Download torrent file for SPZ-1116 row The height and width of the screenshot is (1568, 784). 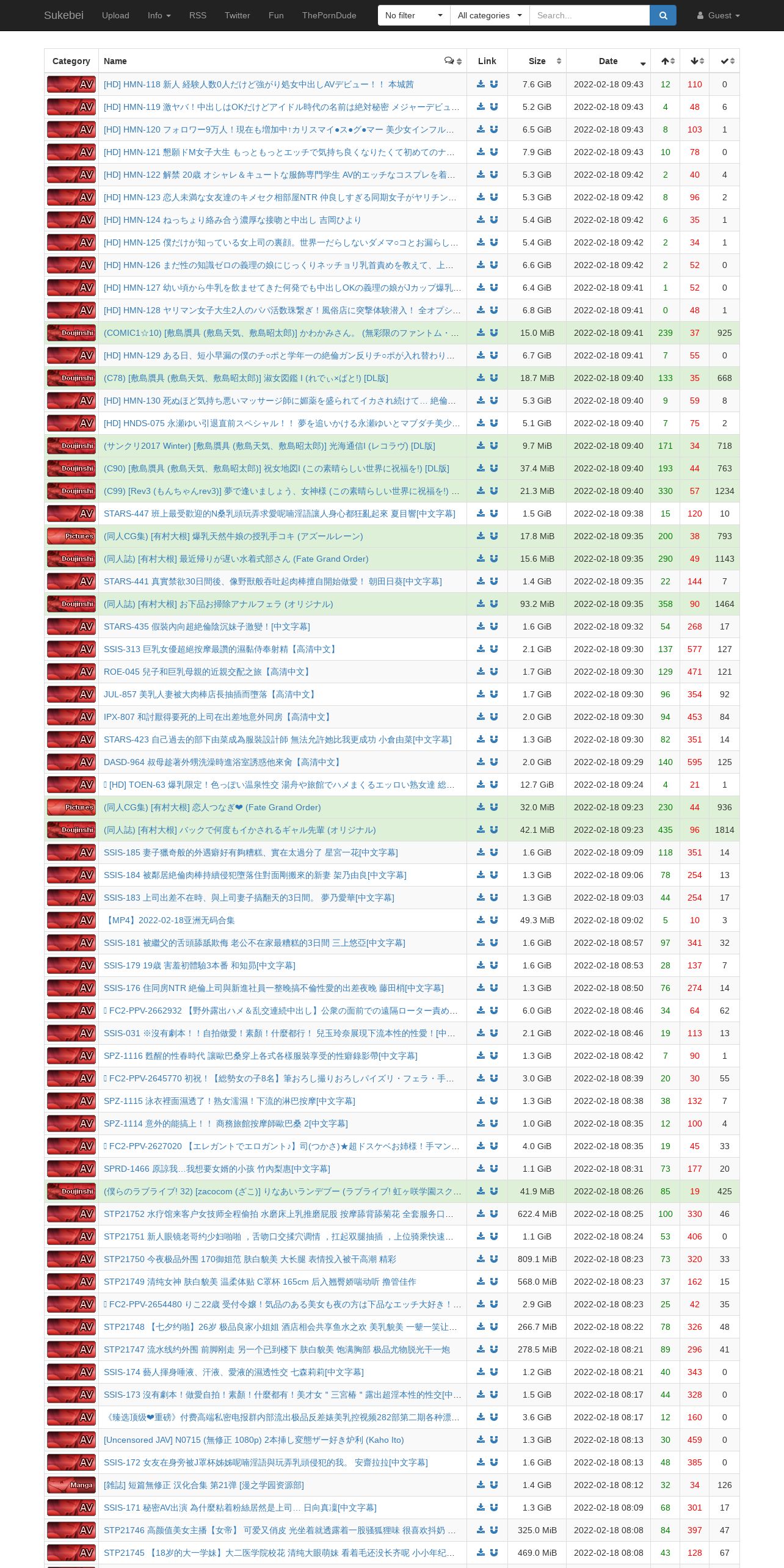[481, 1056]
